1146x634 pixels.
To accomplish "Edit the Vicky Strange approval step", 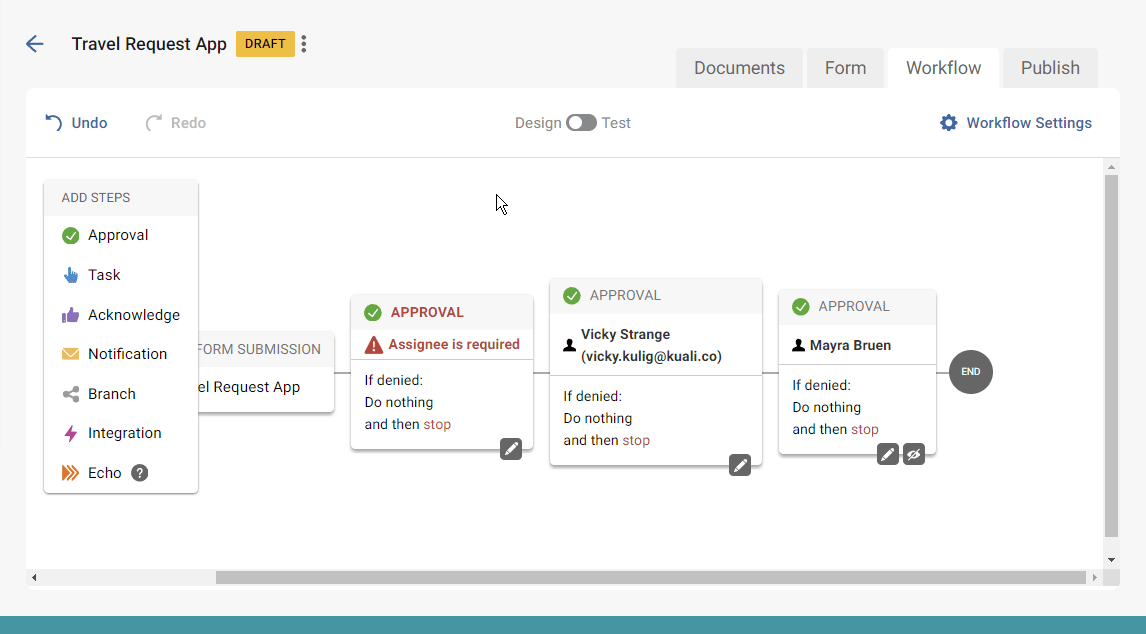I will pos(740,465).
